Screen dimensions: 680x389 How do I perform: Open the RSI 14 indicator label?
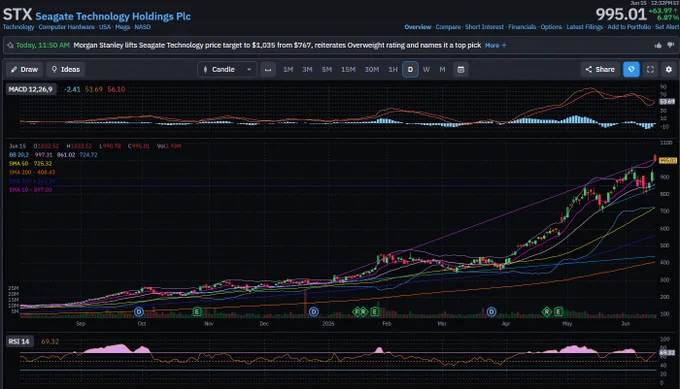point(19,342)
